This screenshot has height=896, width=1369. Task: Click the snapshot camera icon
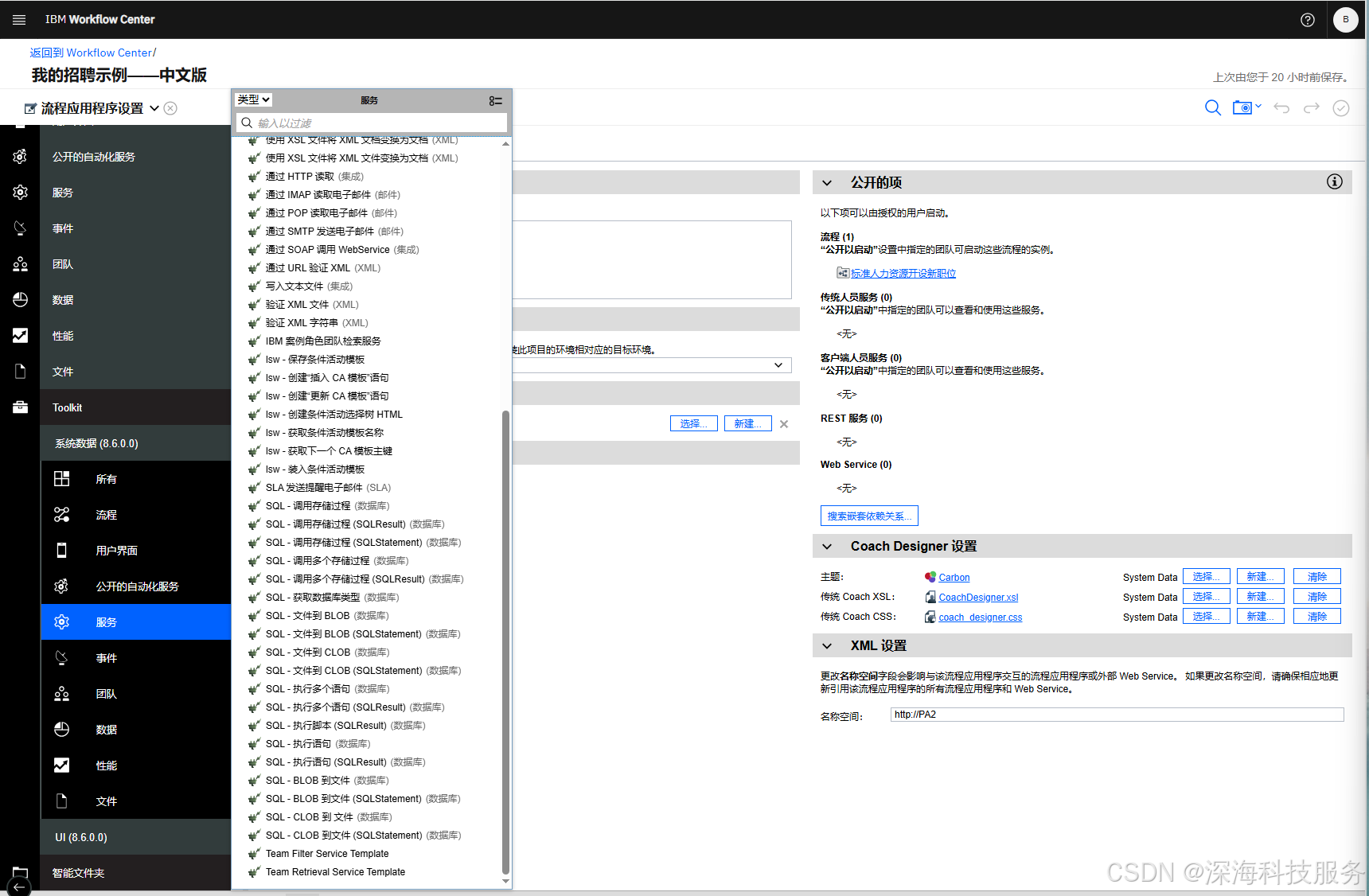point(1242,107)
